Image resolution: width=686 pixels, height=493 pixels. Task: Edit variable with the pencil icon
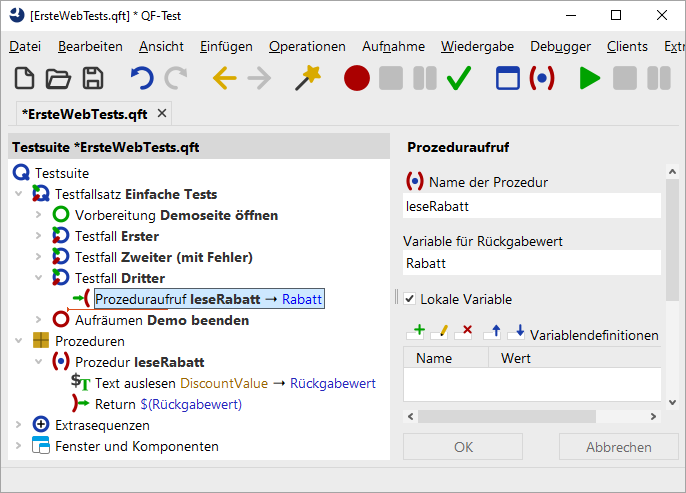[439, 332]
